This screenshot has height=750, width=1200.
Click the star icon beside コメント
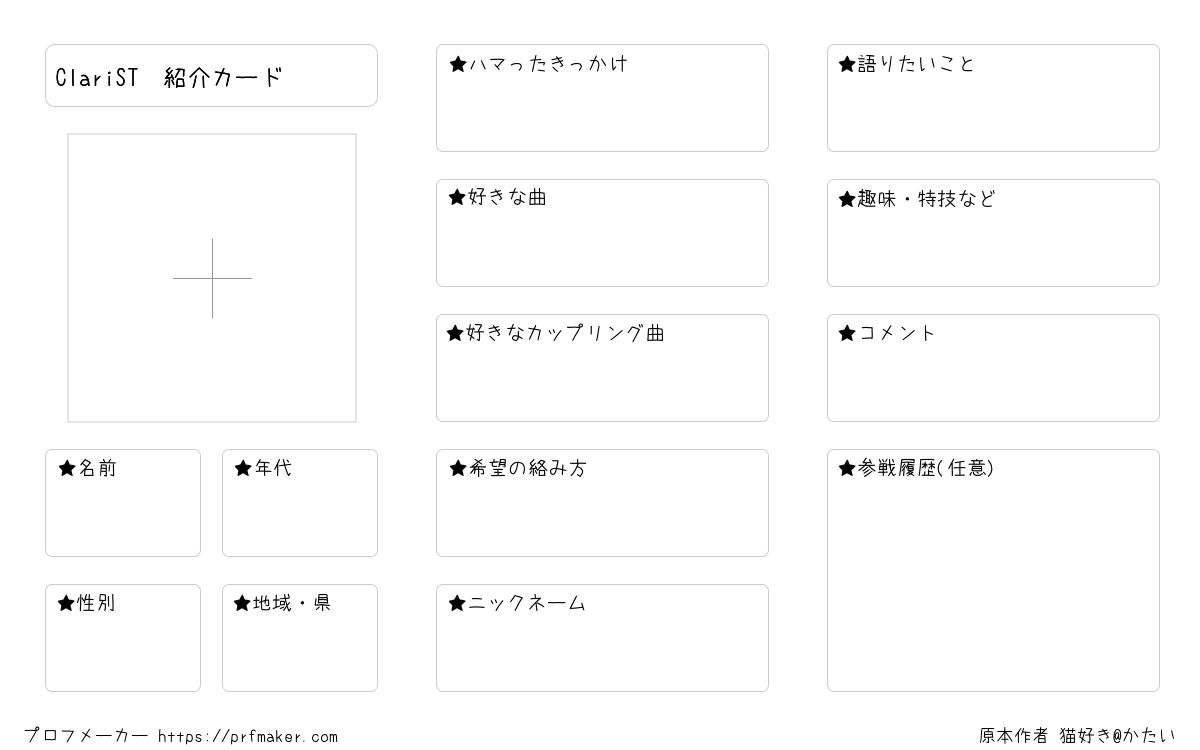coord(847,333)
